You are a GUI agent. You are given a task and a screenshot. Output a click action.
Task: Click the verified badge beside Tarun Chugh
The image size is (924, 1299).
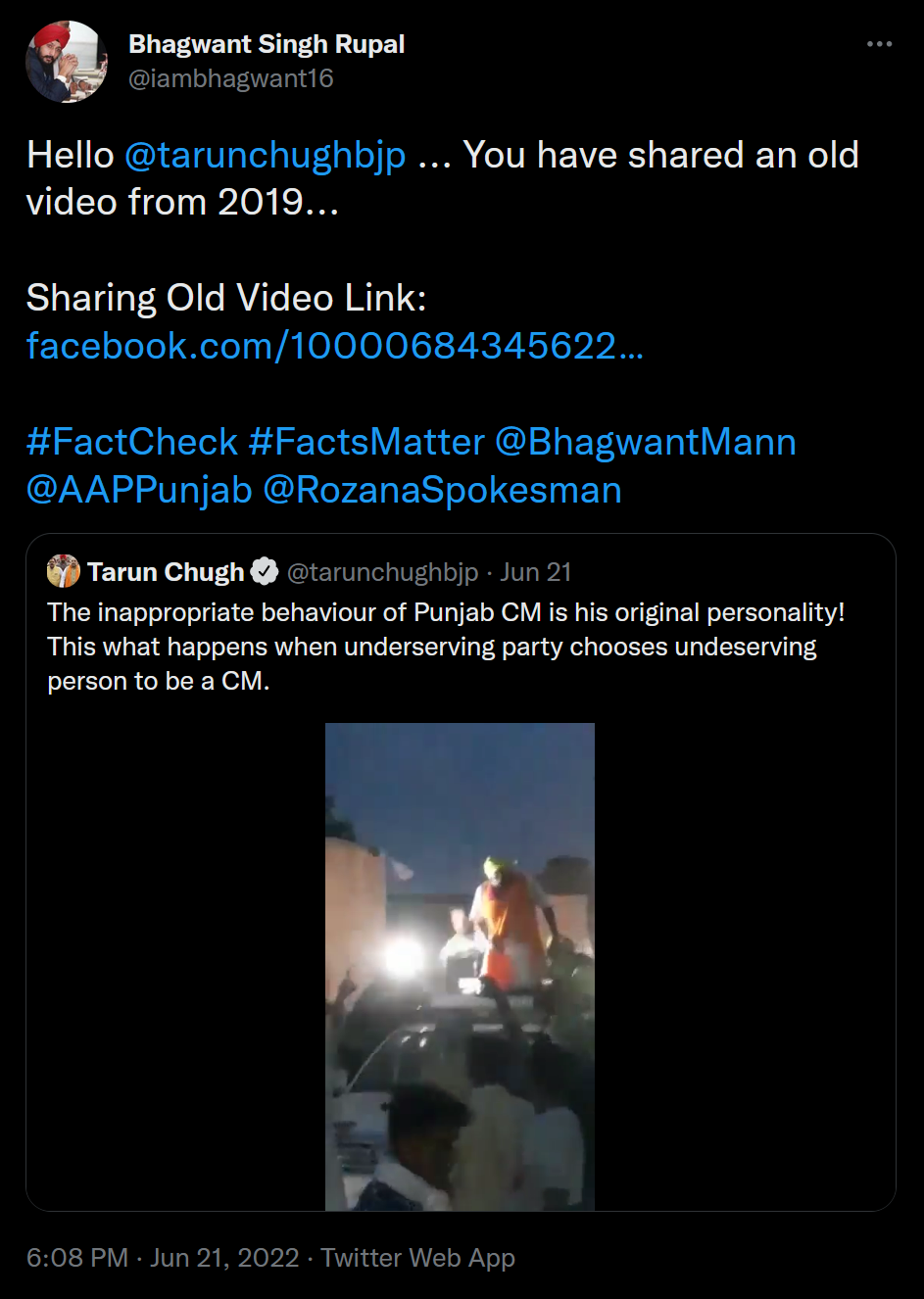point(265,571)
